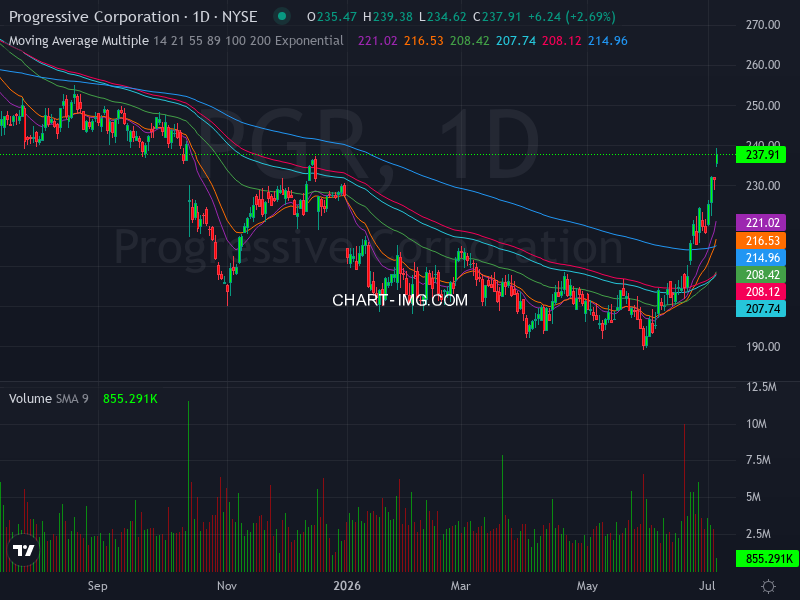The height and width of the screenshot is (600, 800).
Task: Click the green 208.42 EMA value in legend
Action: click(469, 41)
